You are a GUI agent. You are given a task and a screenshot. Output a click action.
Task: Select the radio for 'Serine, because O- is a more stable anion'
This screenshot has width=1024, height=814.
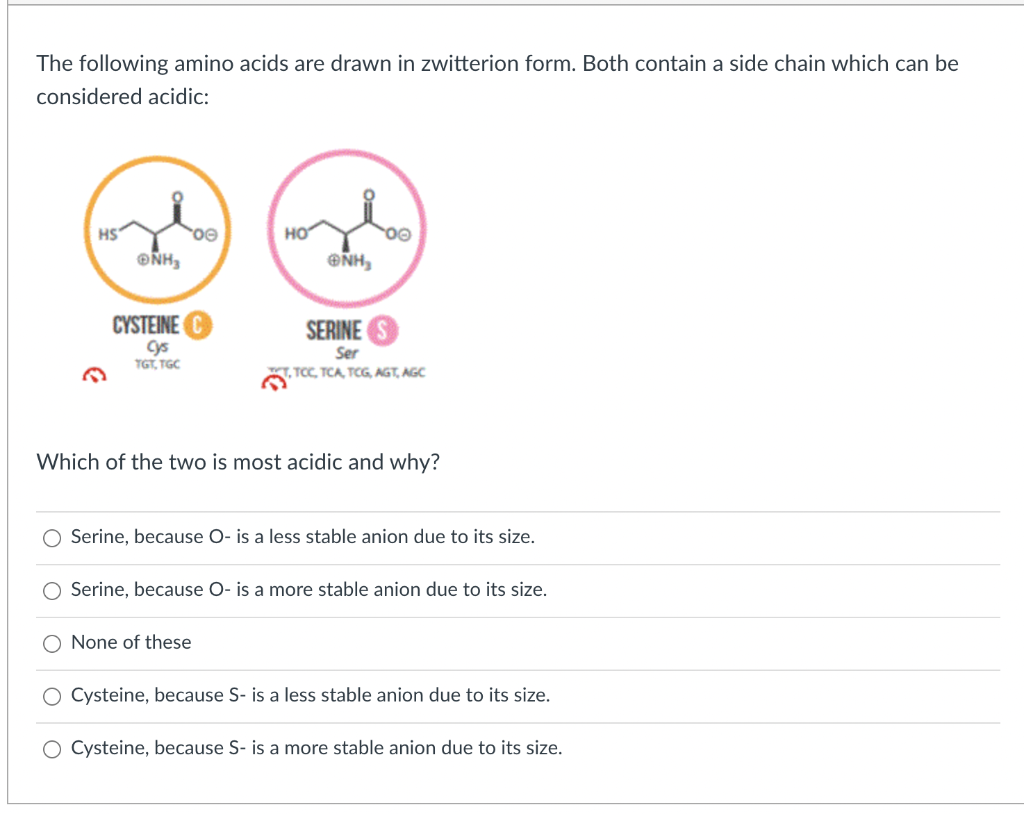click(x=51, y=590)
